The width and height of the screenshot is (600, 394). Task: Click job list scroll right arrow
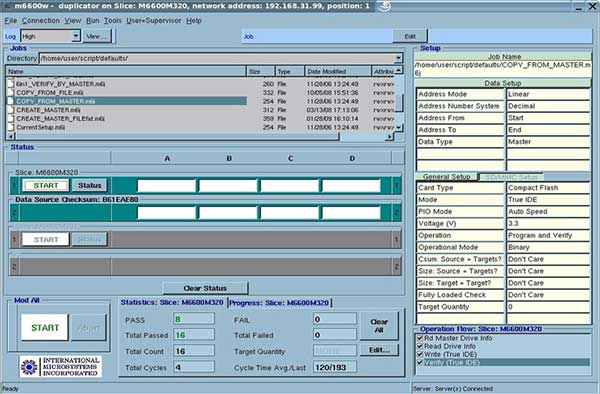pyautogui.click(x=390, y=136)
